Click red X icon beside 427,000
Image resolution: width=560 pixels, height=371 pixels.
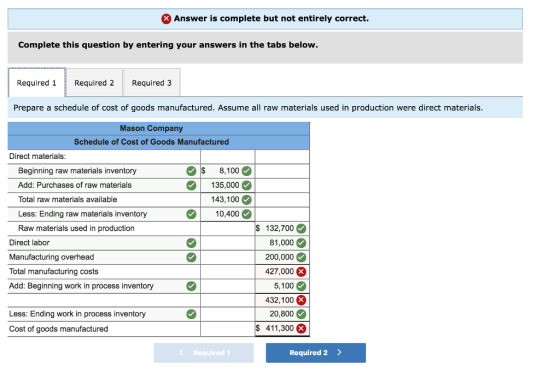pyautogui.click(x=301, y=272)
